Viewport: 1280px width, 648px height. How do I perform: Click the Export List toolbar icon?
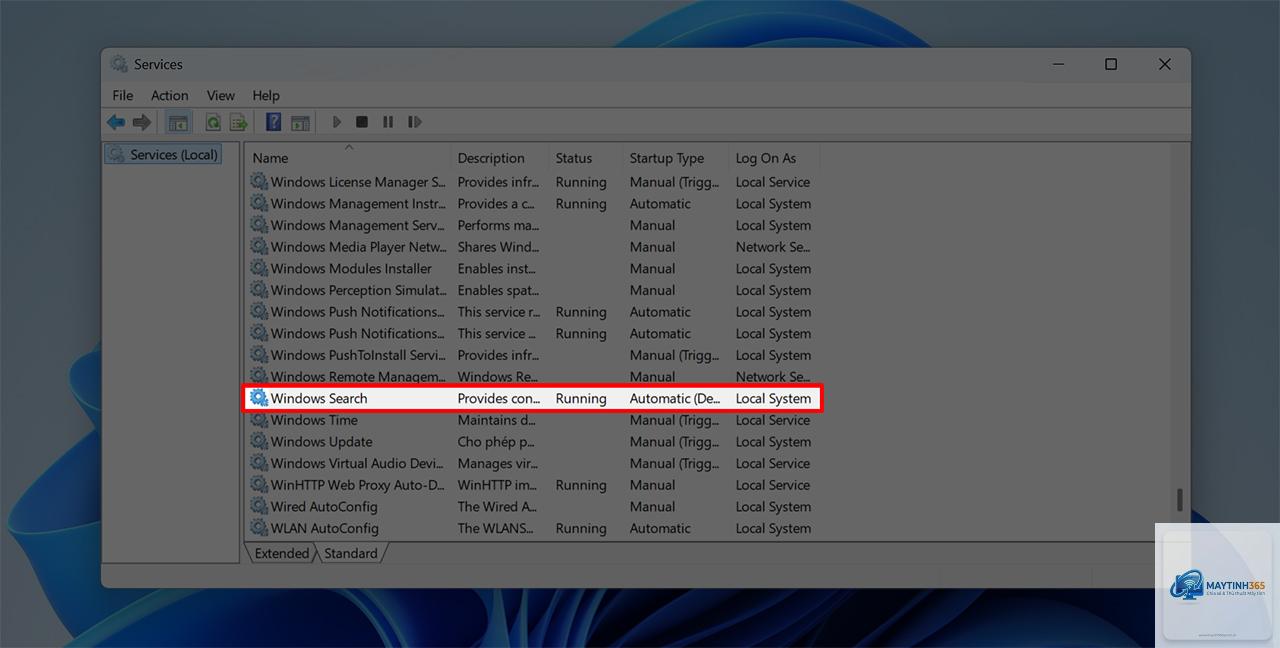click(238, 122)
